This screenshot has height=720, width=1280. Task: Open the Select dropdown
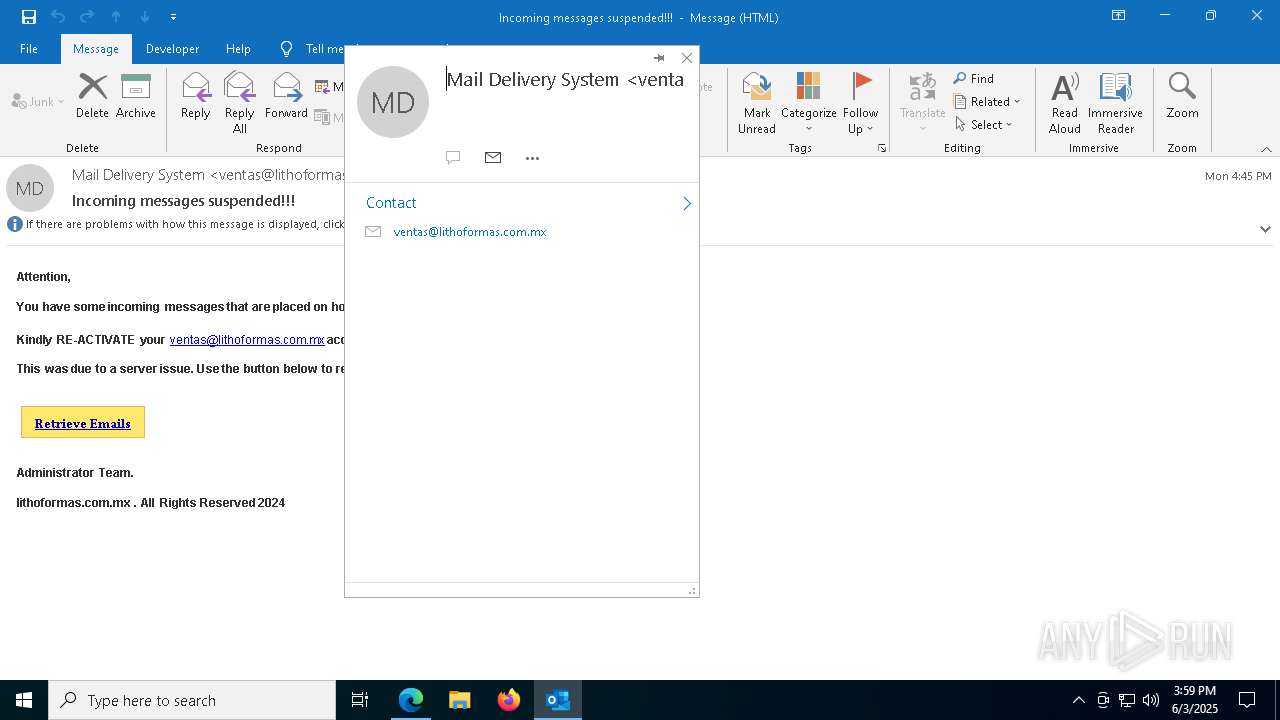[x=984, y=124]
